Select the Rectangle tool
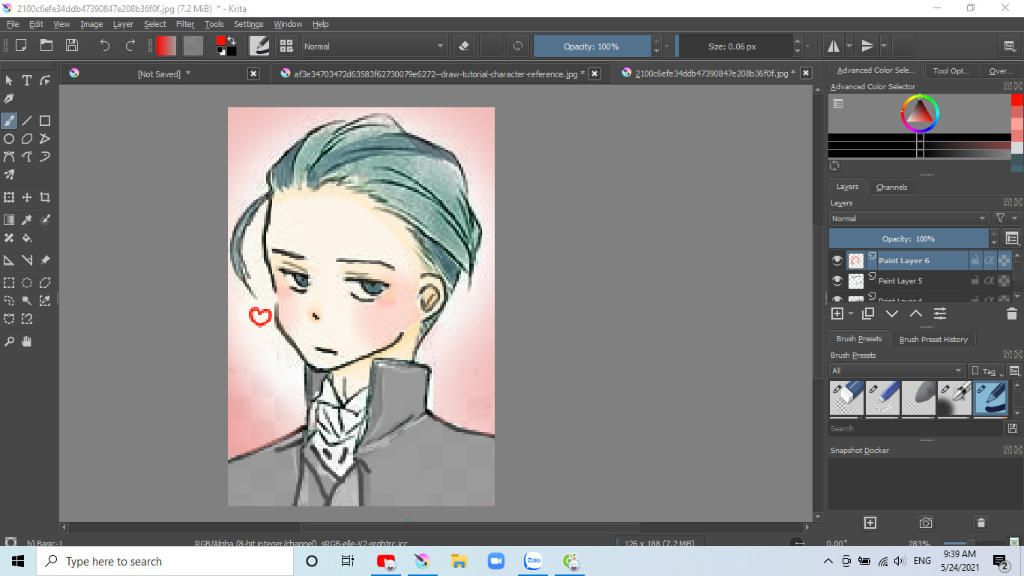This screenshot has width=1024, height=576. click(x=44, y=121)
